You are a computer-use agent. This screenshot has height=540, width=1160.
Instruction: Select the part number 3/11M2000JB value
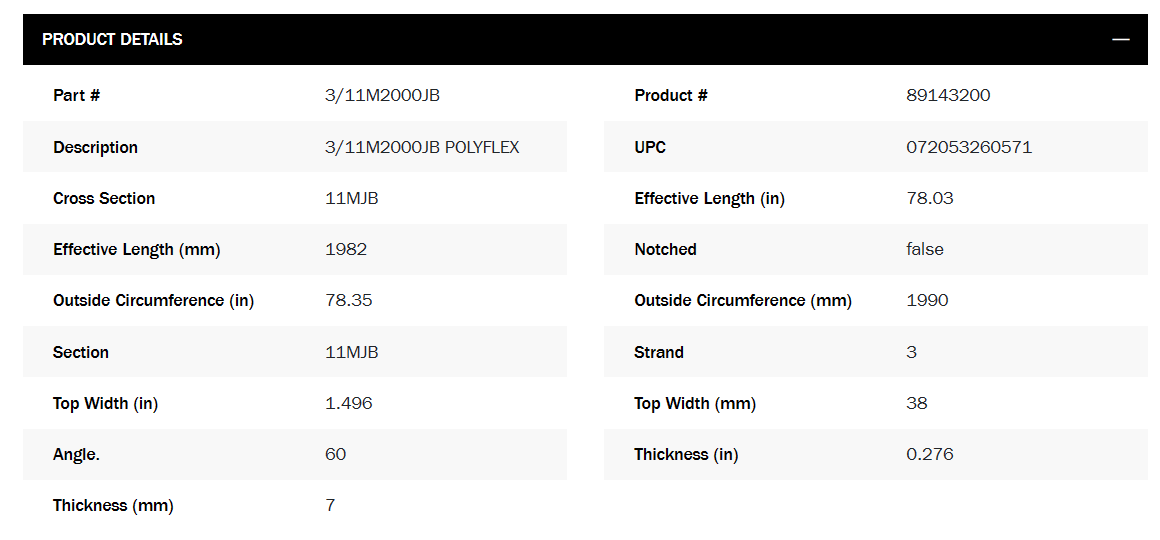[x=383, y=96]
